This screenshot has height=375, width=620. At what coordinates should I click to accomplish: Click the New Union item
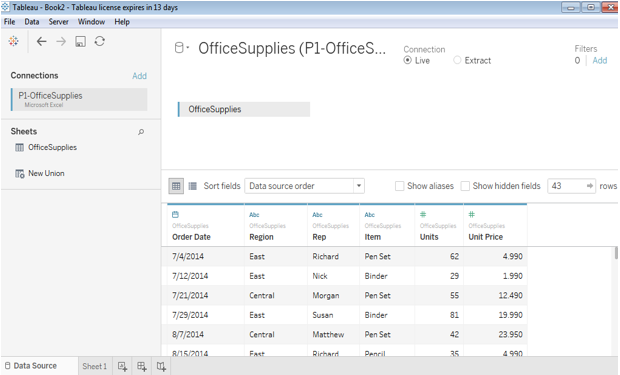pos(46,174)
